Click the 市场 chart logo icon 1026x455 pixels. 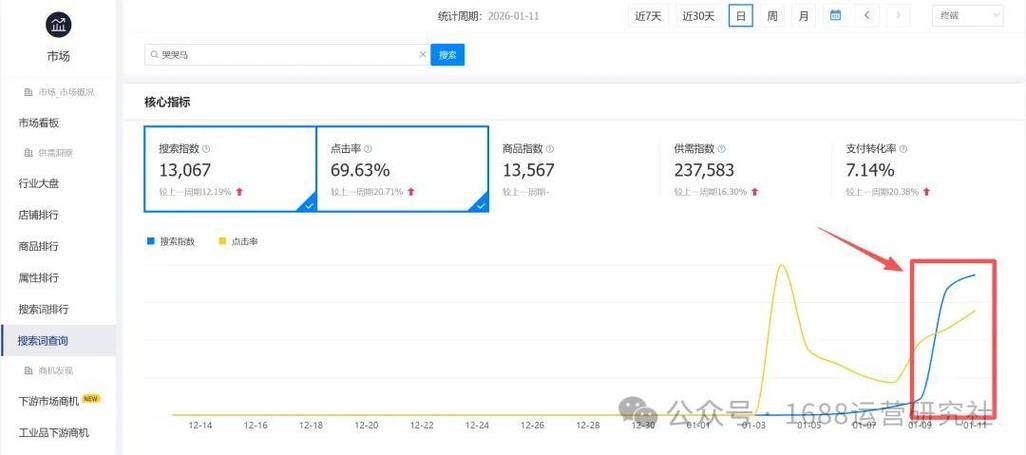tap(58, 24)
